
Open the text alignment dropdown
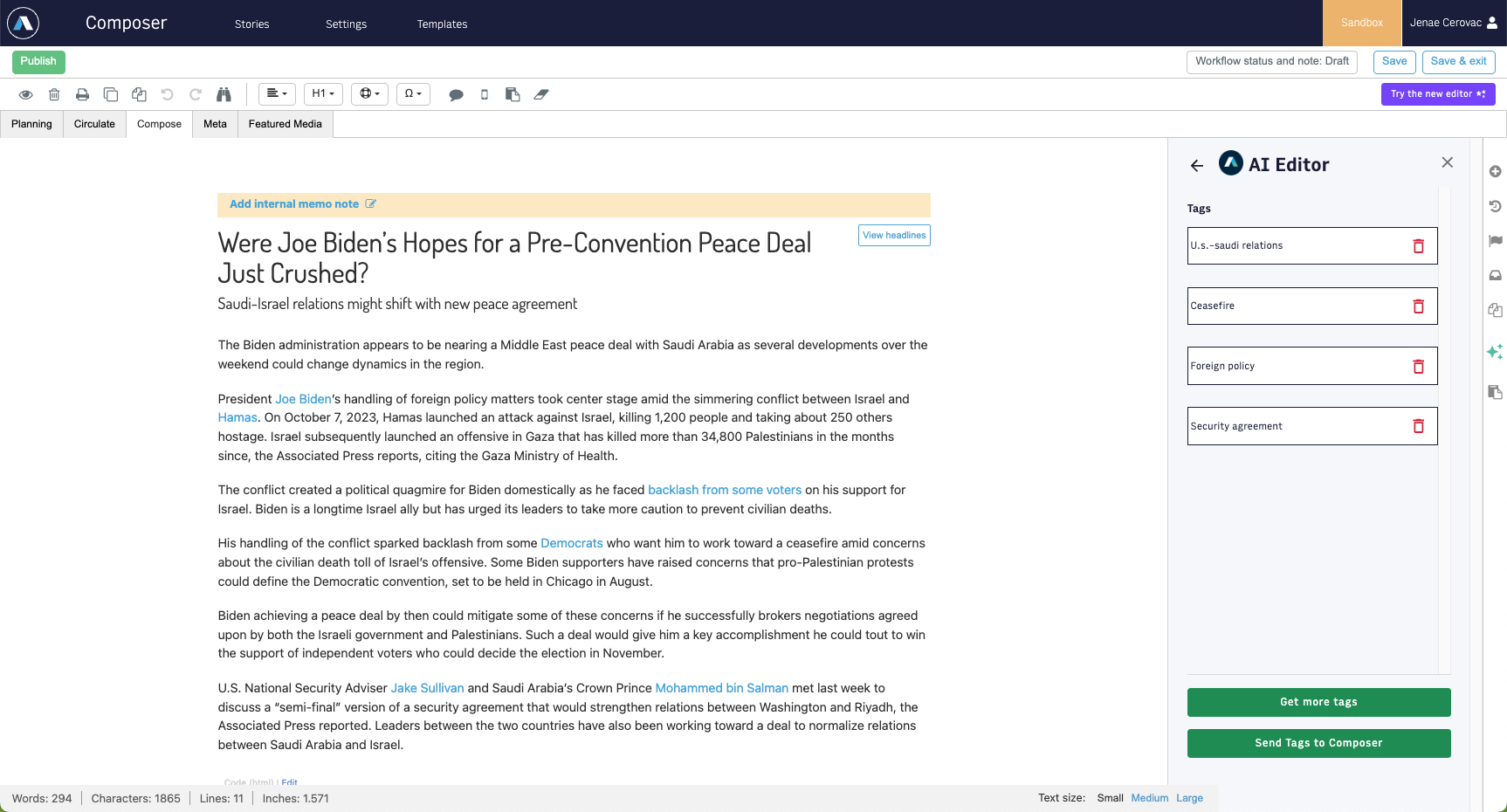click(277, 94)
